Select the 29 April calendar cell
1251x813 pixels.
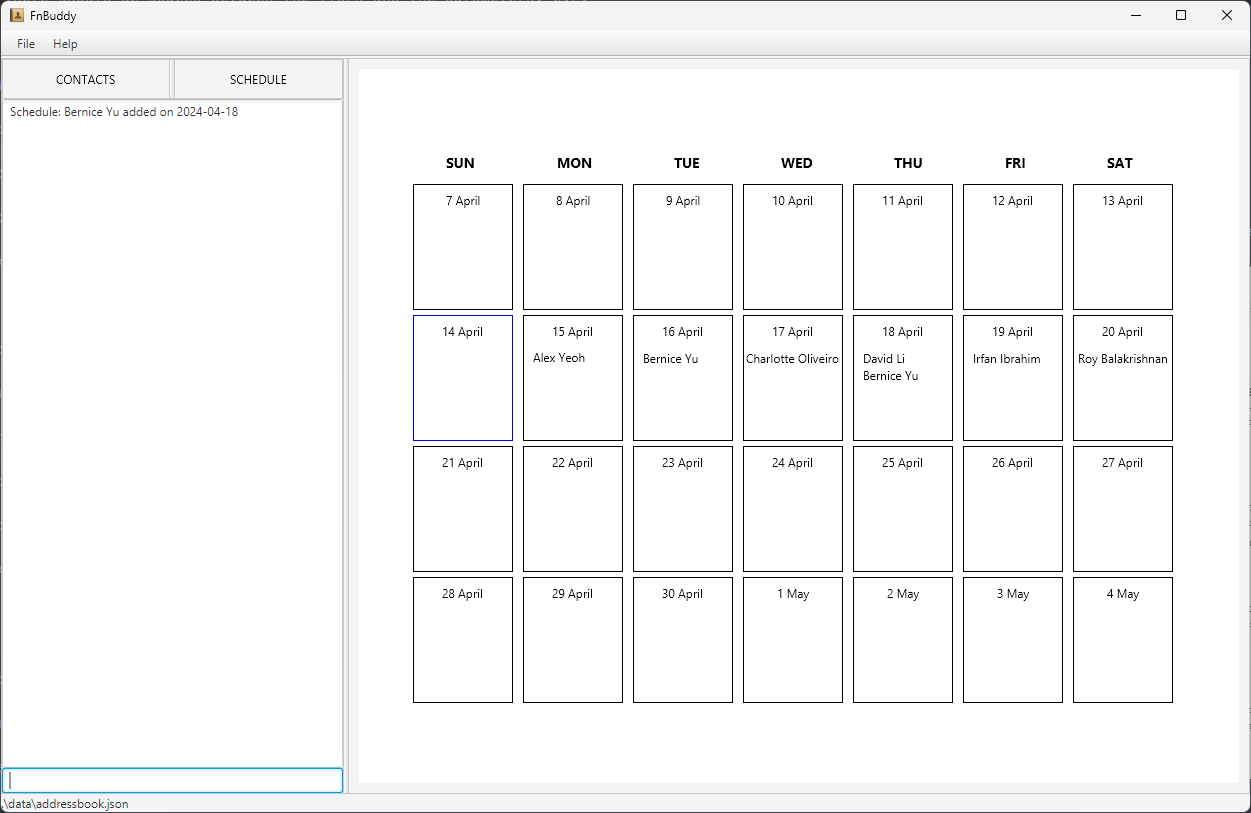point(573,640)
